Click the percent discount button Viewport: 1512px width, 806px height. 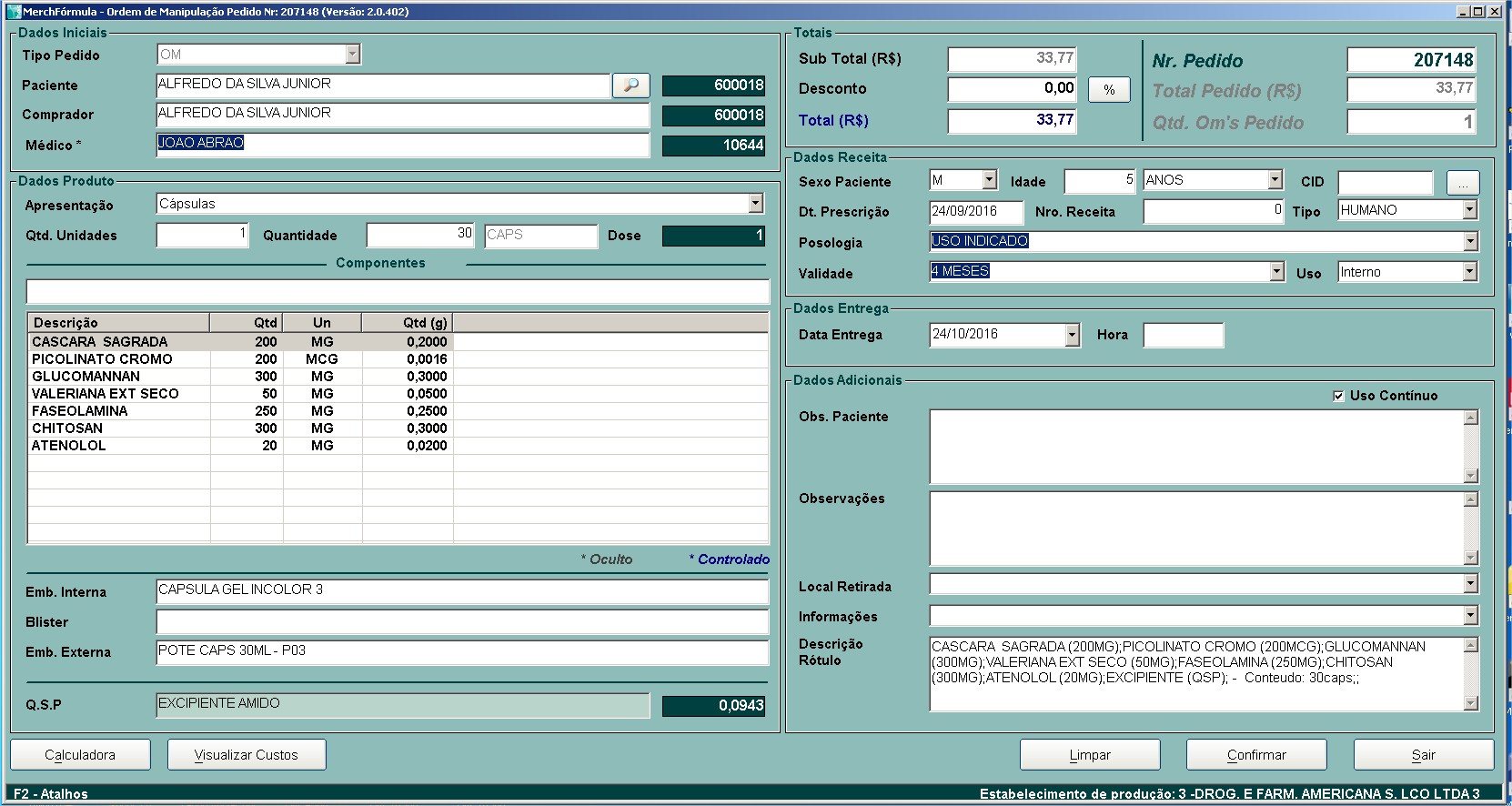(x=1109, y=89)
